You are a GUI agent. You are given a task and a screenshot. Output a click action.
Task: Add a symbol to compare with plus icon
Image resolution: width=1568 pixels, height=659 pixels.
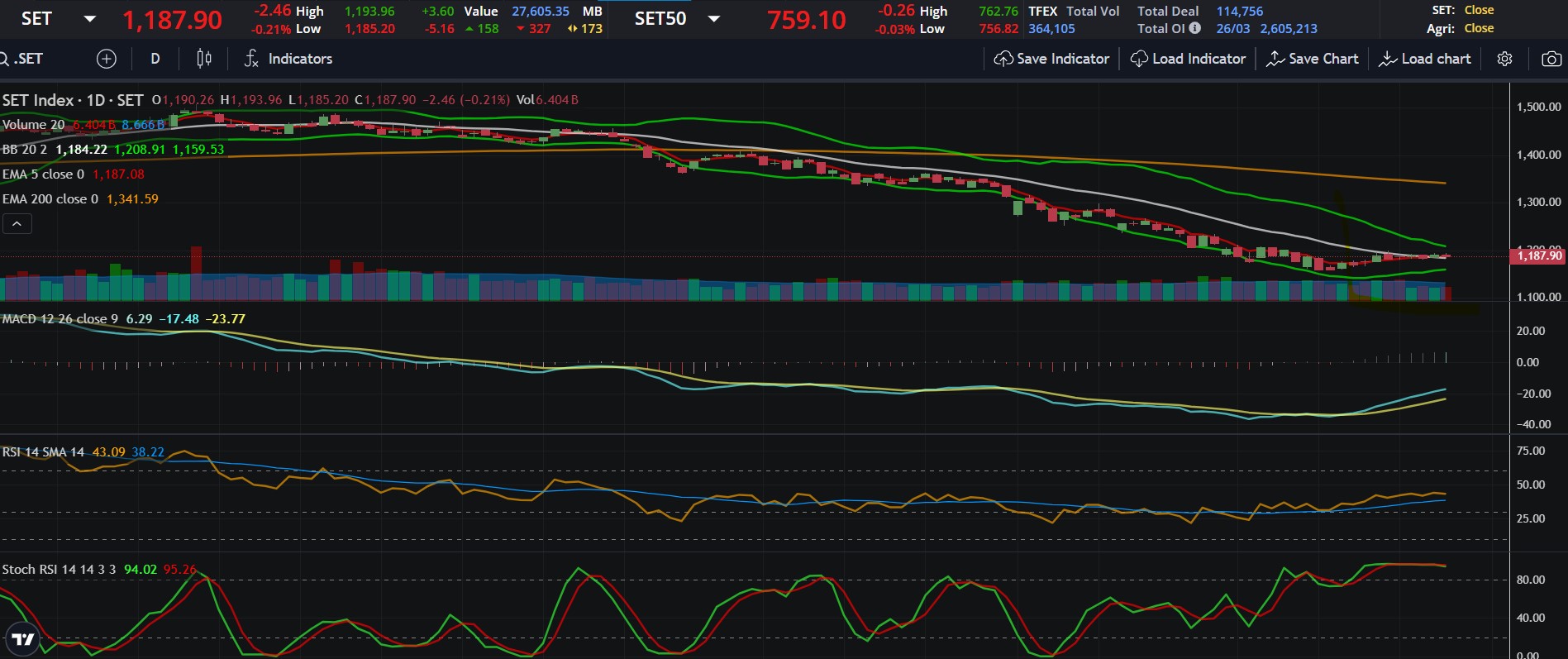tap(107, 59)
